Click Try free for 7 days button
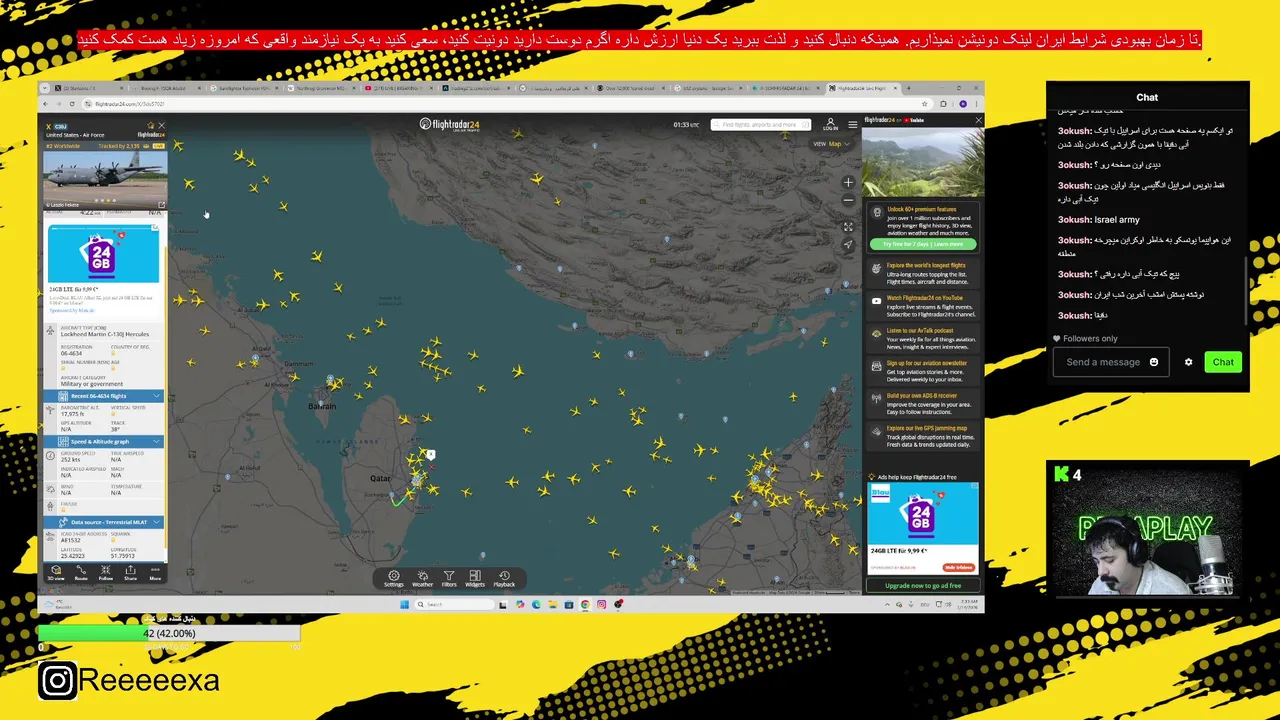The image size is (1280, 720). 923,244
